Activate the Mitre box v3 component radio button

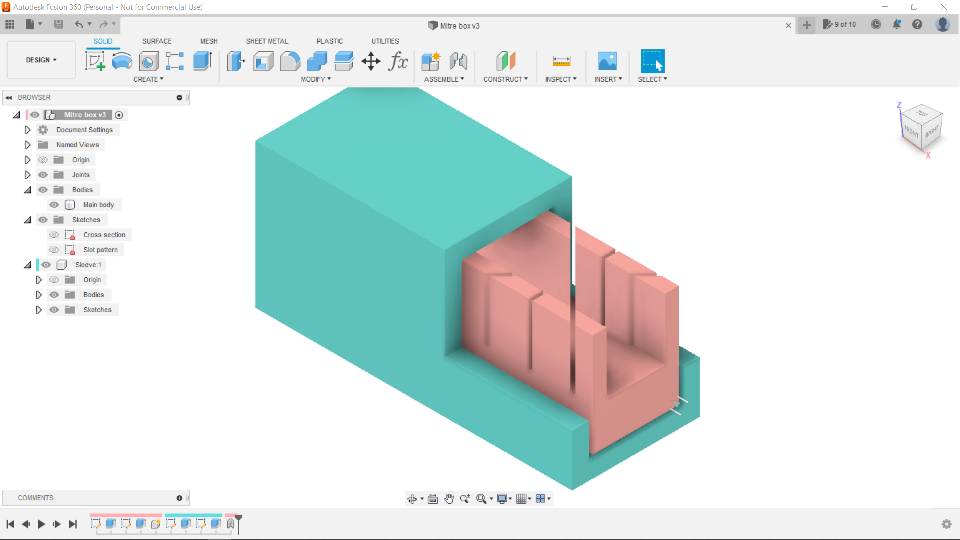coord(119,115)
